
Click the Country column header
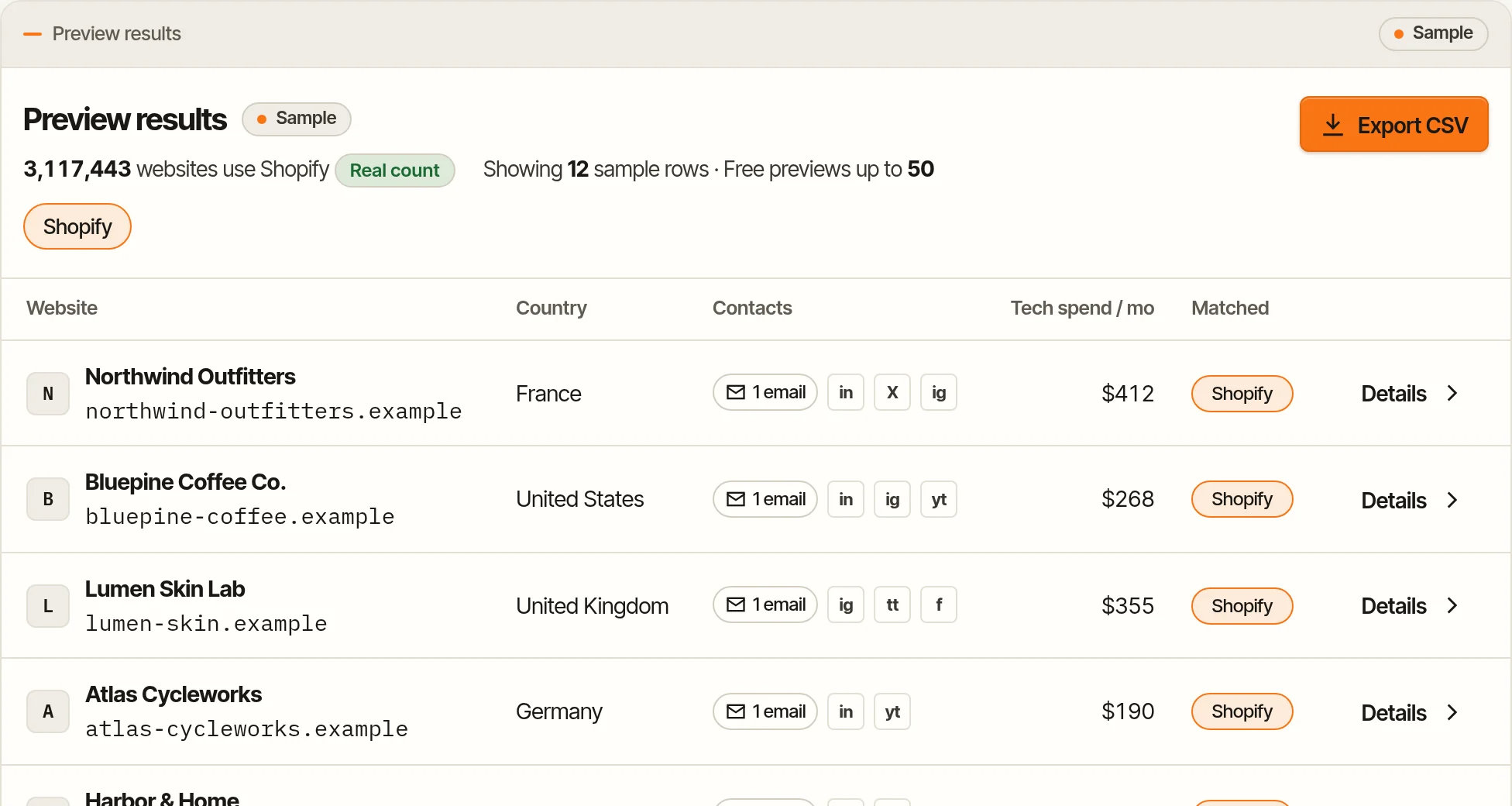pyautogui.click(x=552, y=308)
